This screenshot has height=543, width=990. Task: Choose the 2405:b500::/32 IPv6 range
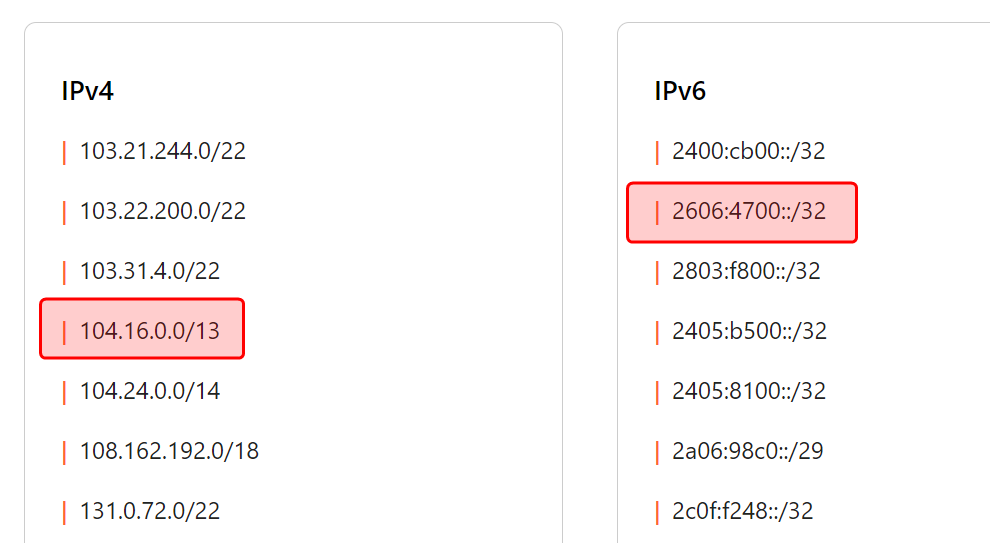750,331
